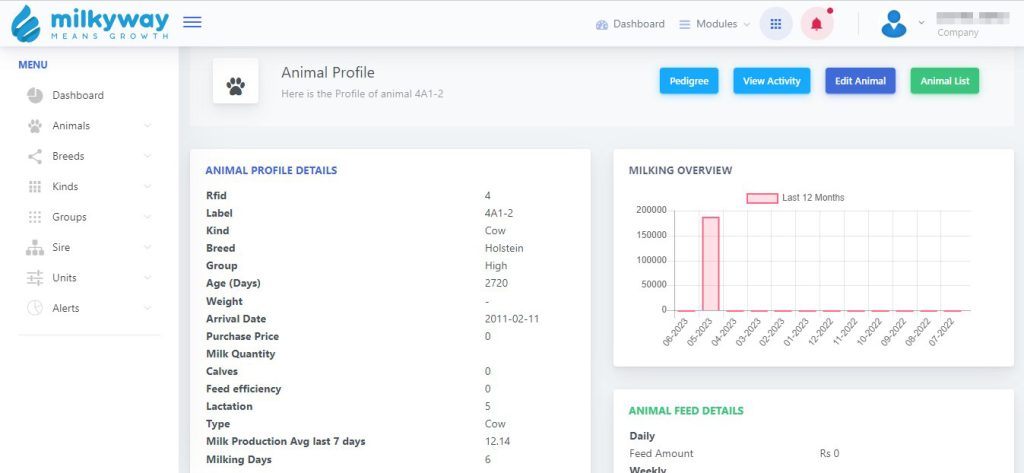The height and width of the screenshot is (473, 1024).
Task: Open the Modules dropdown in header
Action: coord(714,24)
